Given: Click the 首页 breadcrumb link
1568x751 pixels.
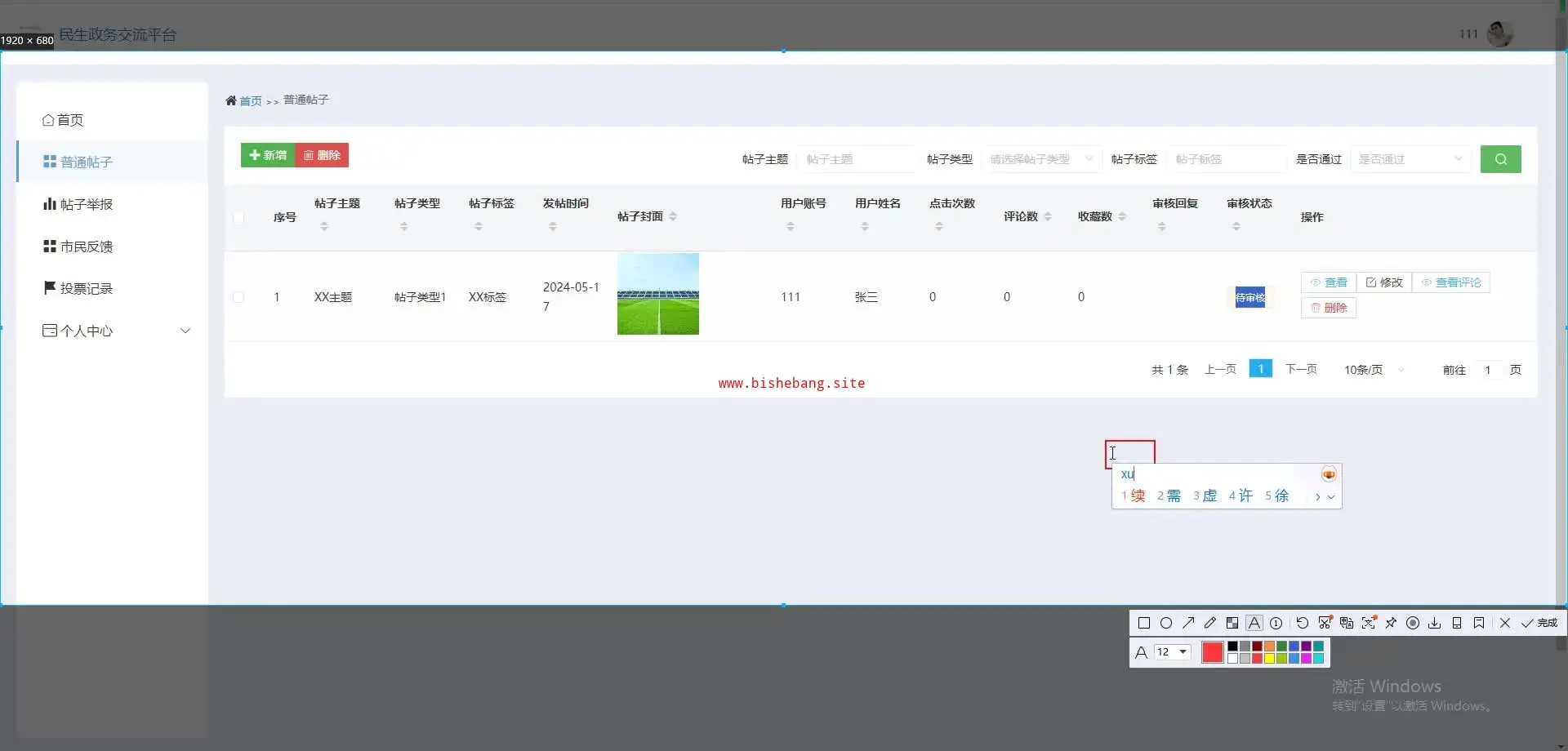Looking at the screenshot, I should [251, 101].
